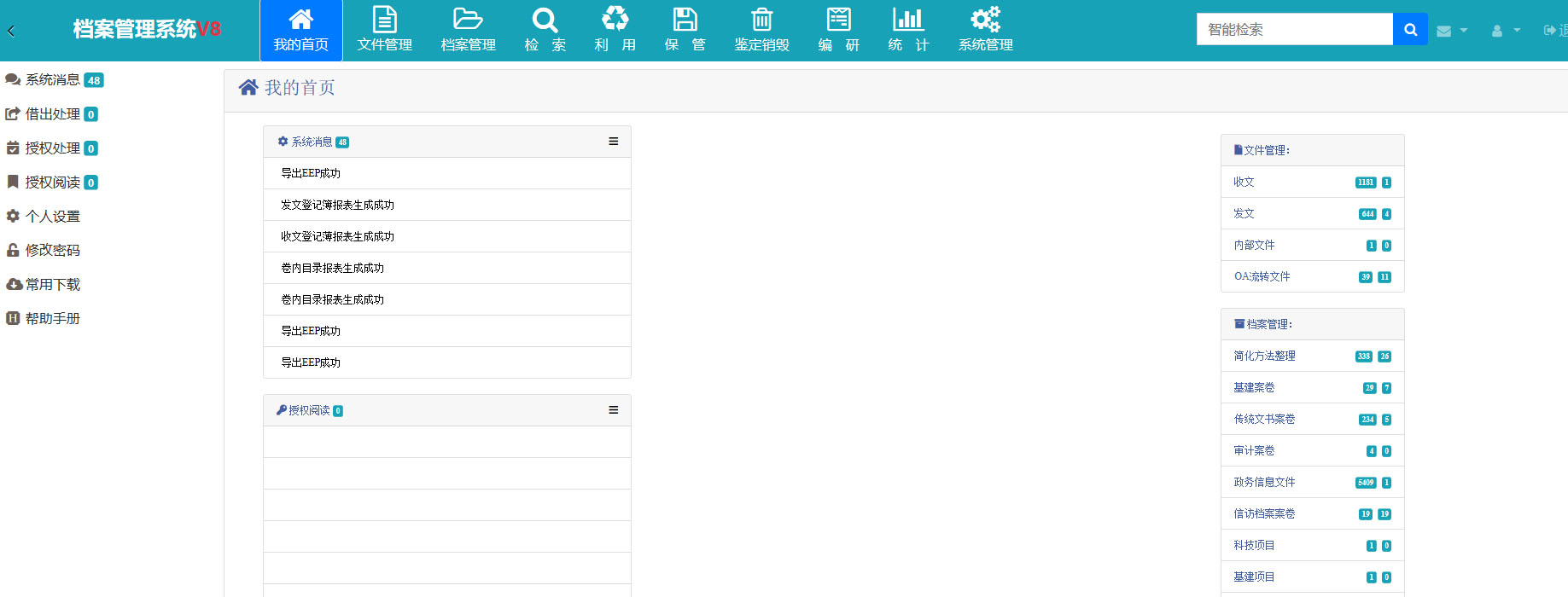Expand the user account dropdown
The height and width of the screenshot is (597, 1568).
(1505, 31)
